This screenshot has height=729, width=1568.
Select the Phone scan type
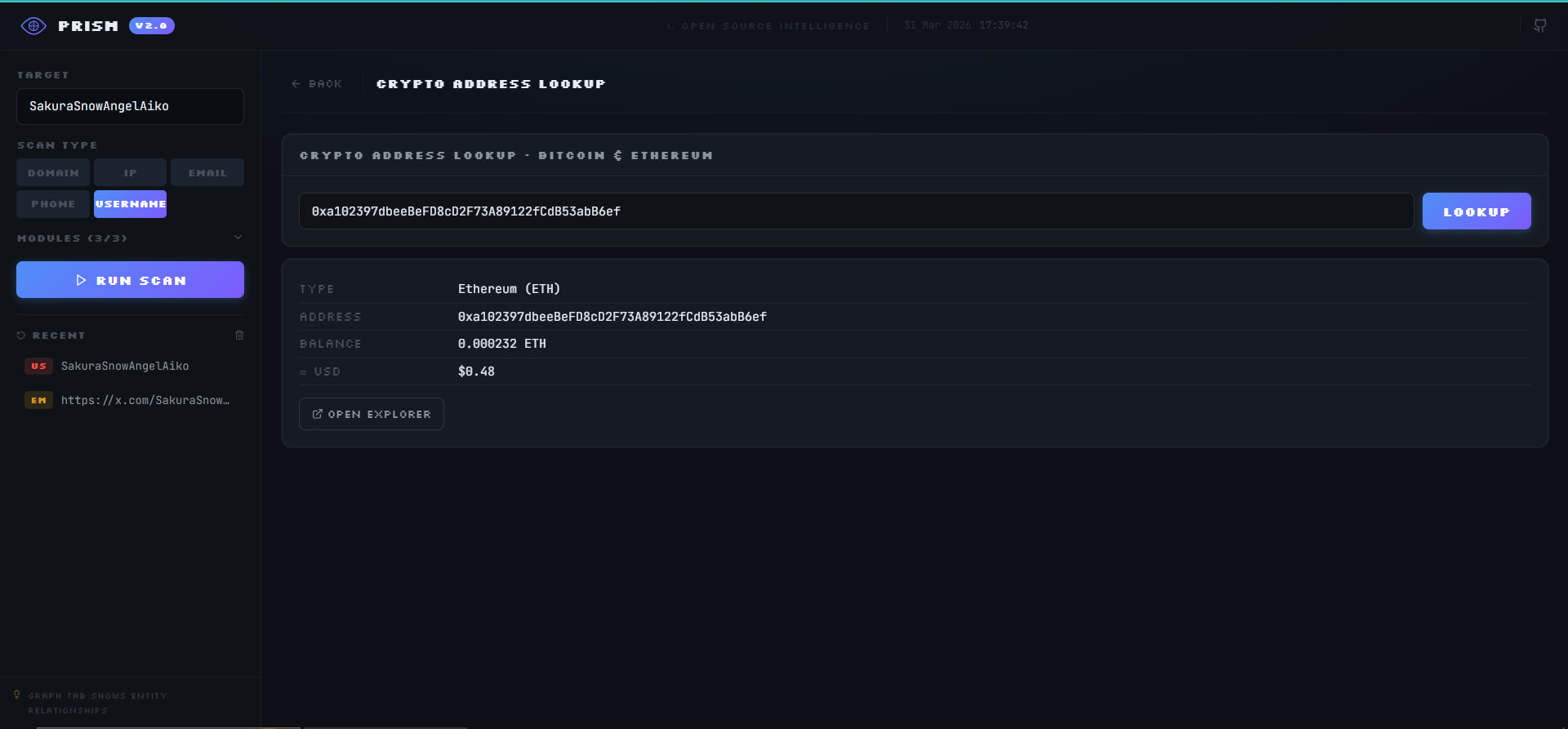(53, 204)
